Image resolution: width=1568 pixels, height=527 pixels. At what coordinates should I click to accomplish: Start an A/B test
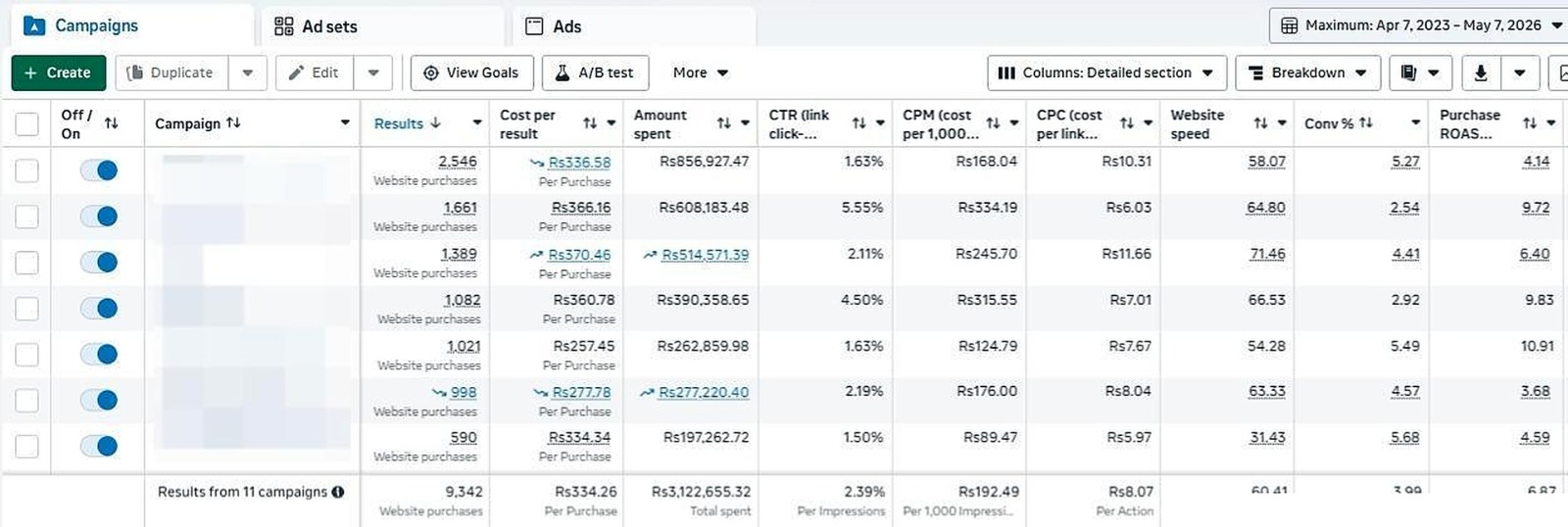coord(595,72)
